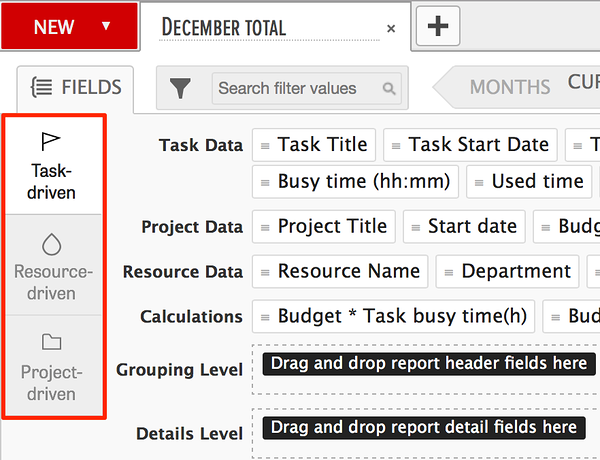Select the Resource Name field chip
The width and height of the screenshot is (600, 460).
point(340,271)
